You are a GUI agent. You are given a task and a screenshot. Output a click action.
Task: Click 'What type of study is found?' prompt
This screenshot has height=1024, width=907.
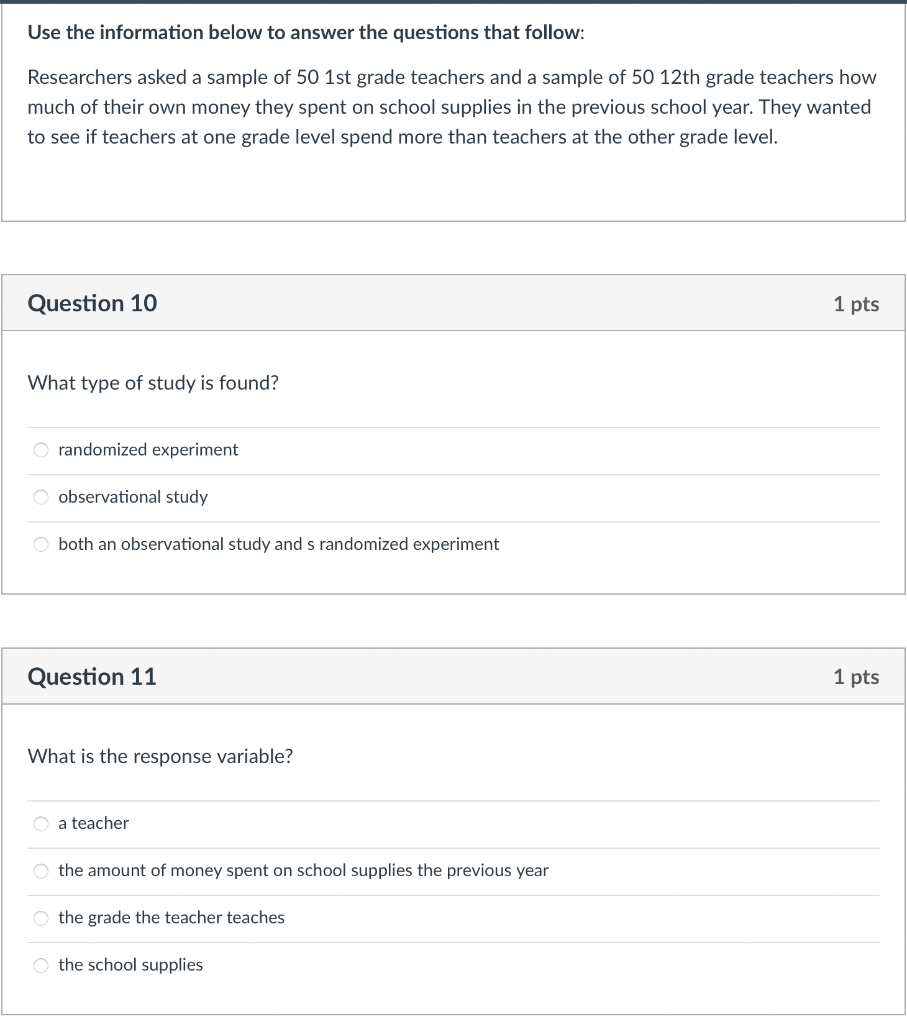[153, 383]
